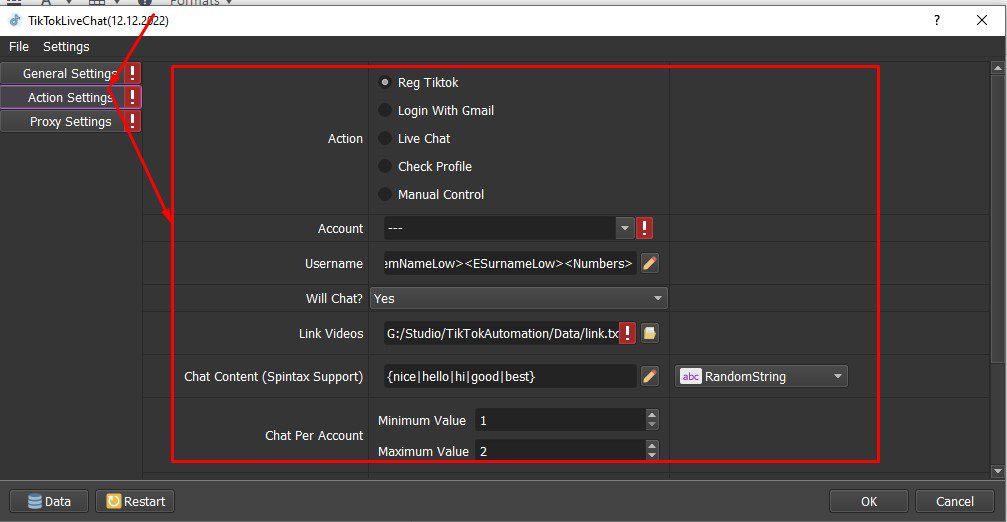
Task: Click the TikTok app icon in title bar
Action: pyautogui.click(x=15, y=20)
